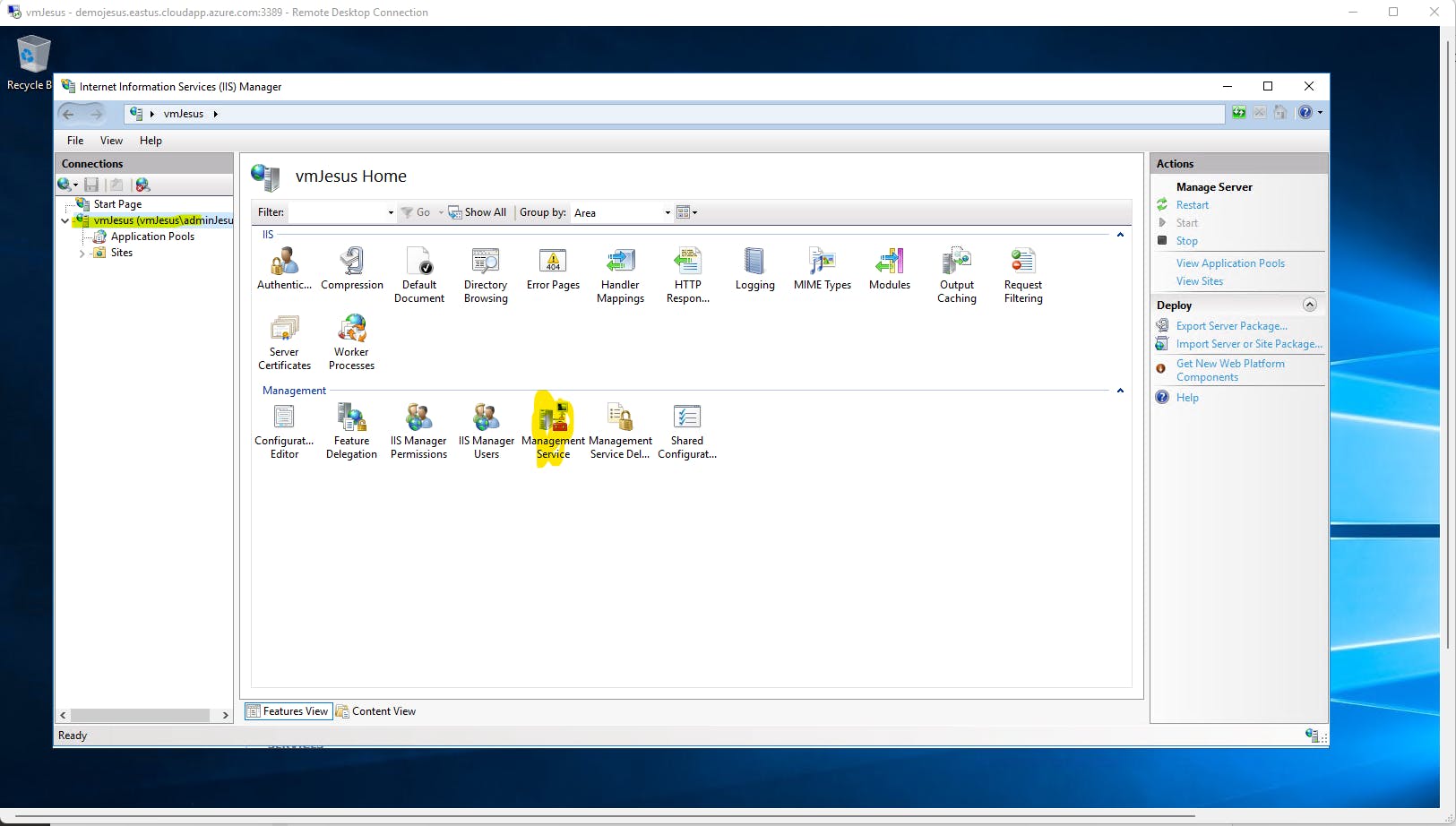
Task: Open Feature Delegation
Action: [351, 431]
